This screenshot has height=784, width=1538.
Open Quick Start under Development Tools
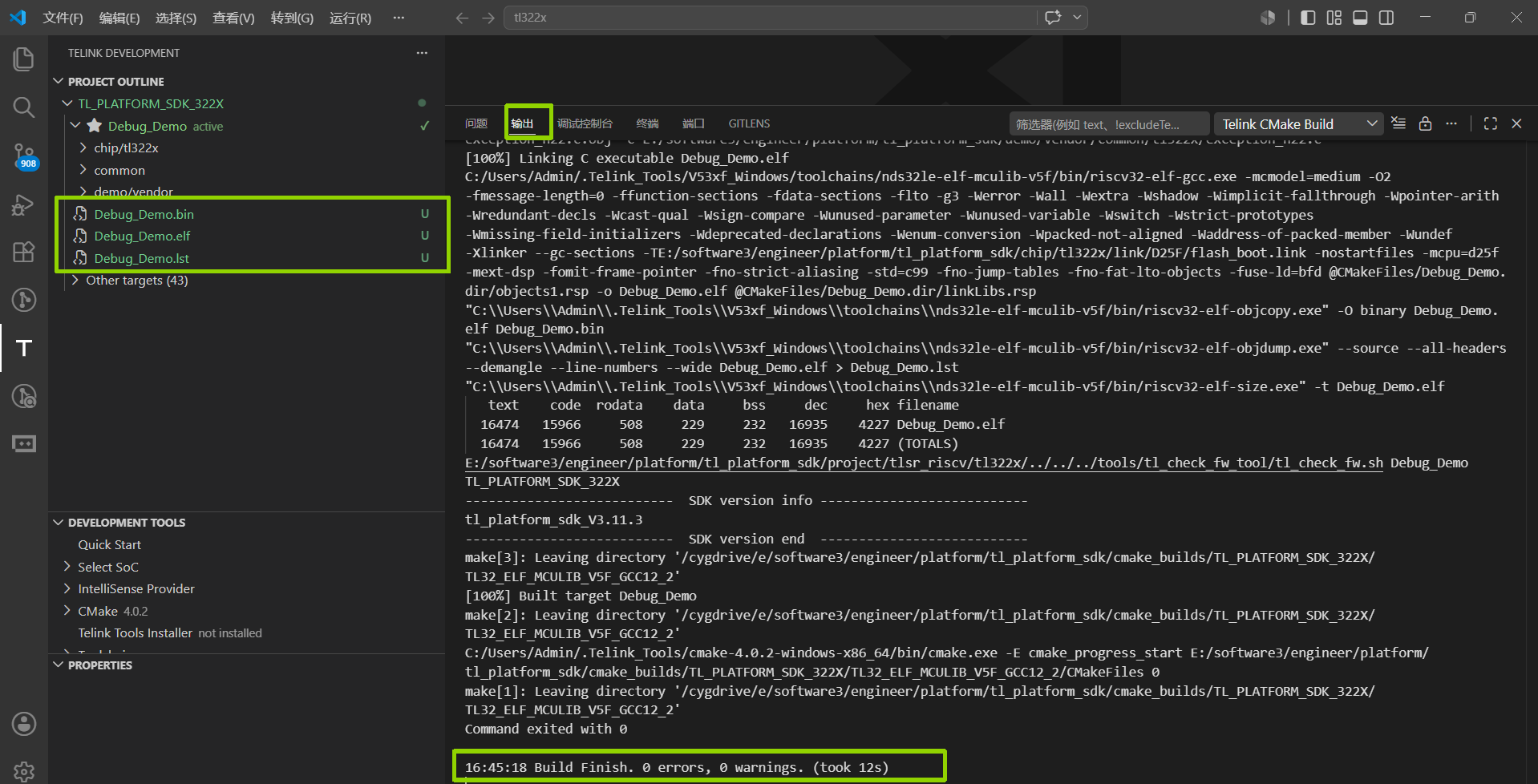[x=109, y=544]
